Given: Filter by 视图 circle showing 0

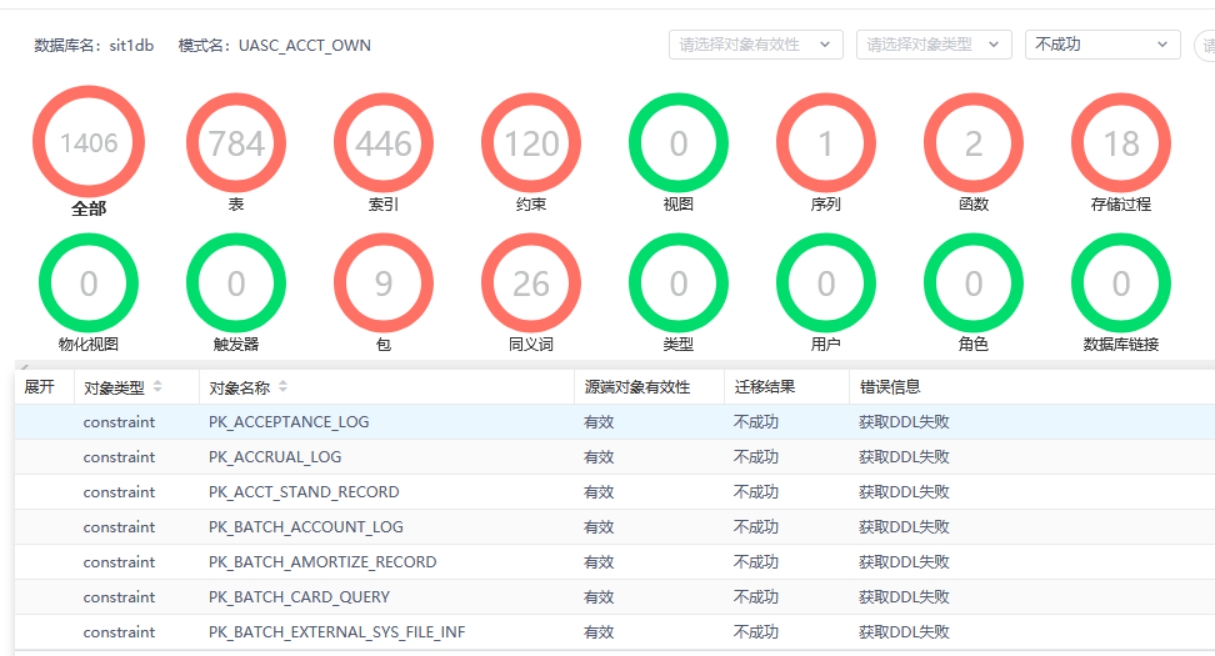Looking at the screenshot, I should tap(678, 143).
